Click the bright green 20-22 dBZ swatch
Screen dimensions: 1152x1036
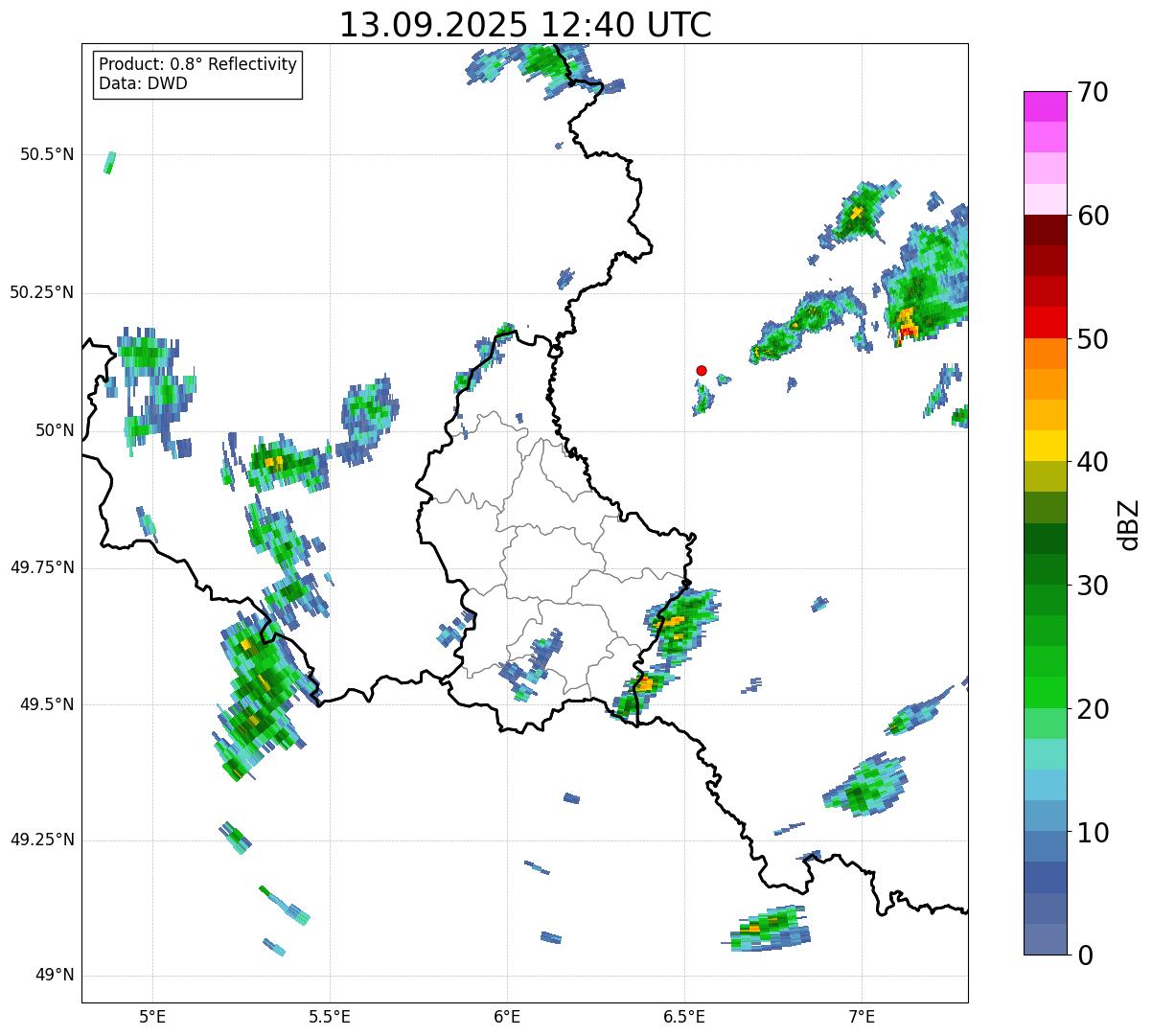tap(1045, 693)
